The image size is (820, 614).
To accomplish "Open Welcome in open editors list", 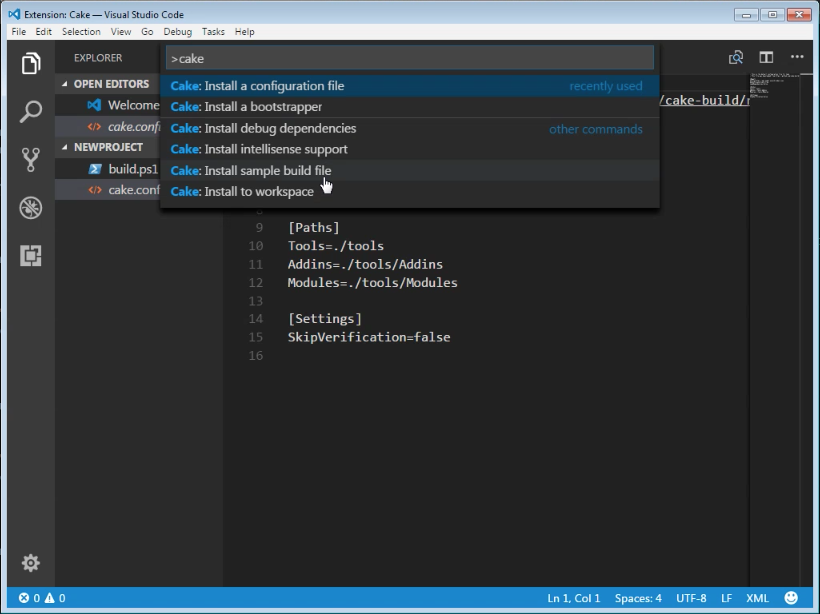I will coord(133,105).
